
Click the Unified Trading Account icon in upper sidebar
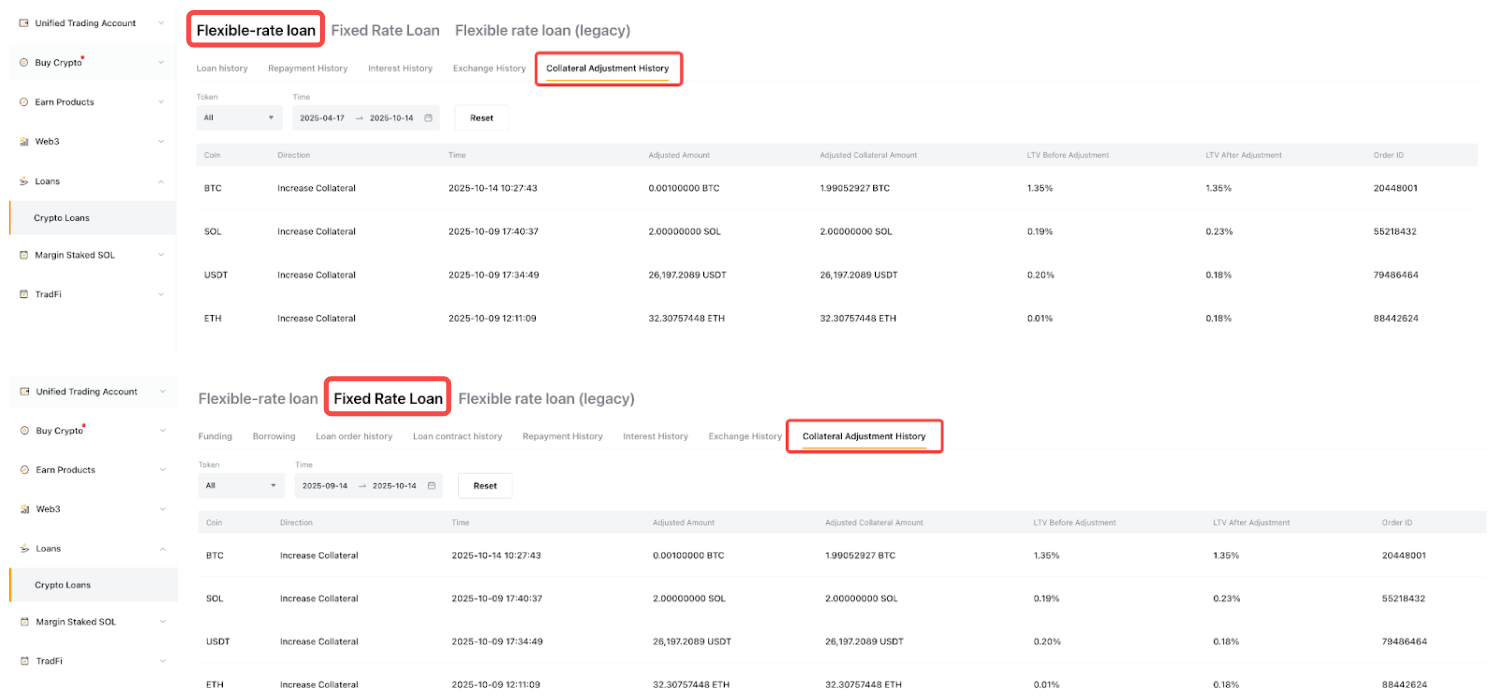point(24,23)
